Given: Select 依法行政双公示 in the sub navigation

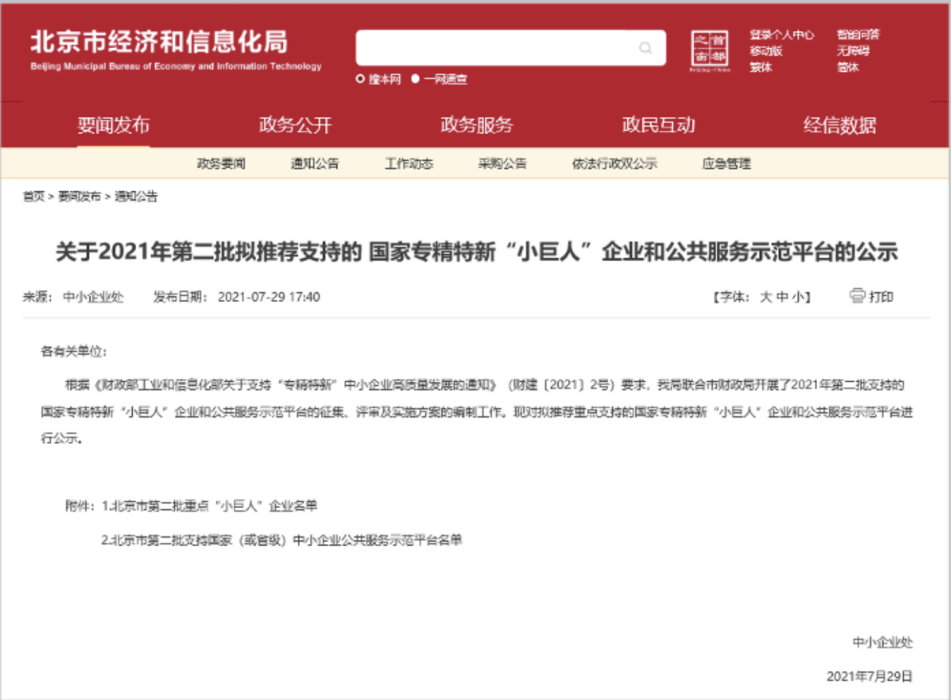Looking at the screenshot, I should (614, 163).
